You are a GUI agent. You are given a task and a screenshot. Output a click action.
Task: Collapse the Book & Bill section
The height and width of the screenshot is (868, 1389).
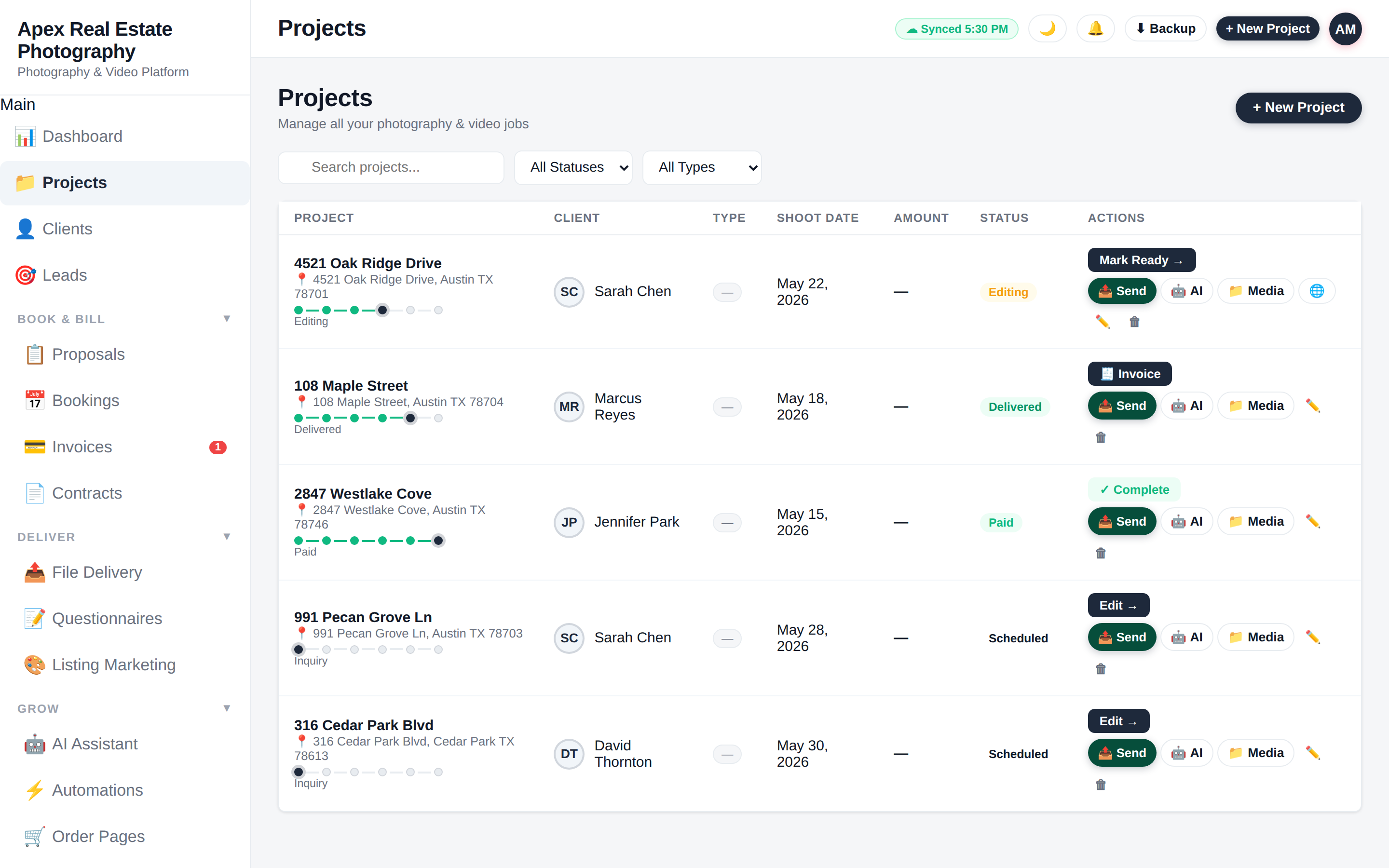coord(227,319)
